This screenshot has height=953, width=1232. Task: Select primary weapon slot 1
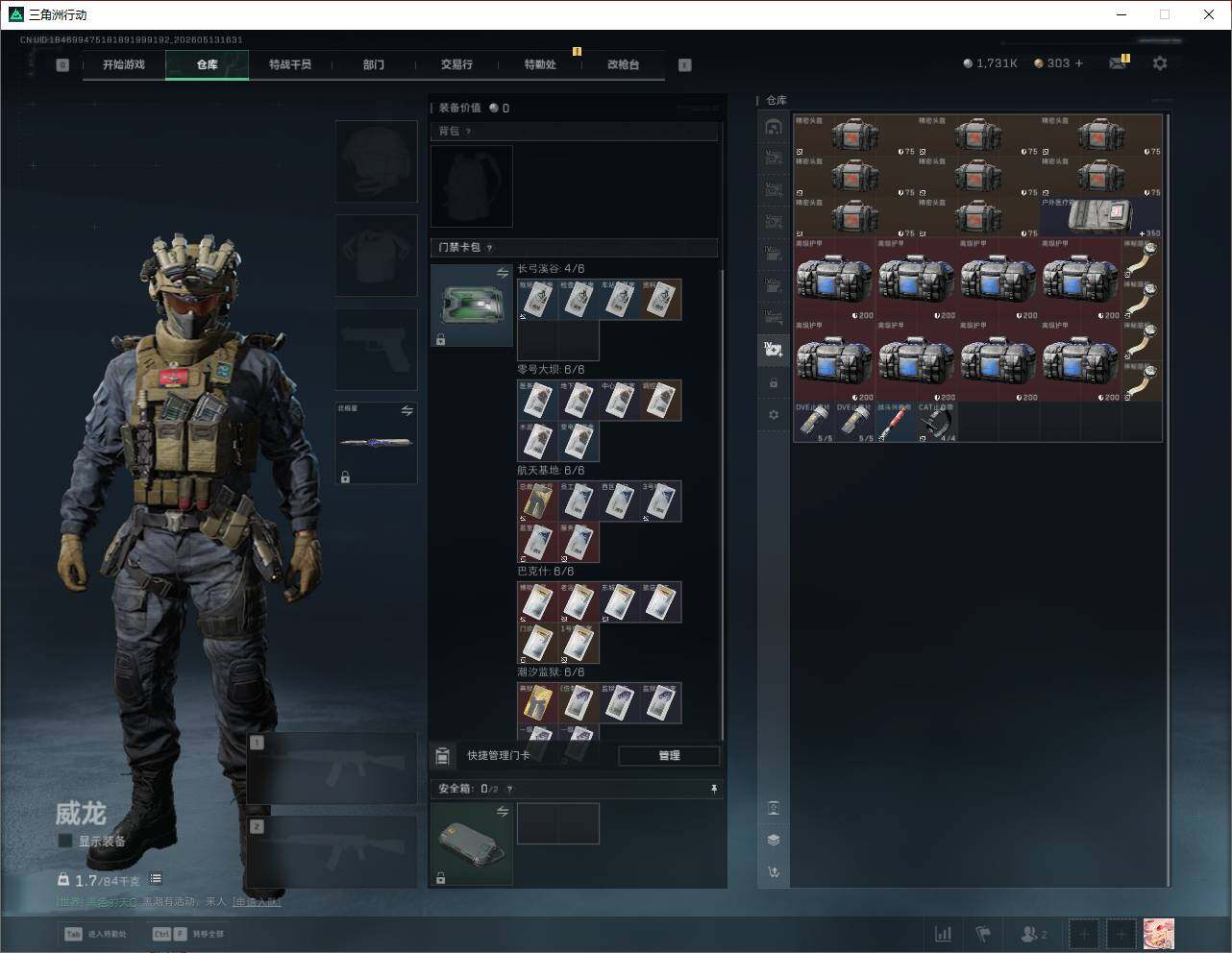tap(333, 769)
